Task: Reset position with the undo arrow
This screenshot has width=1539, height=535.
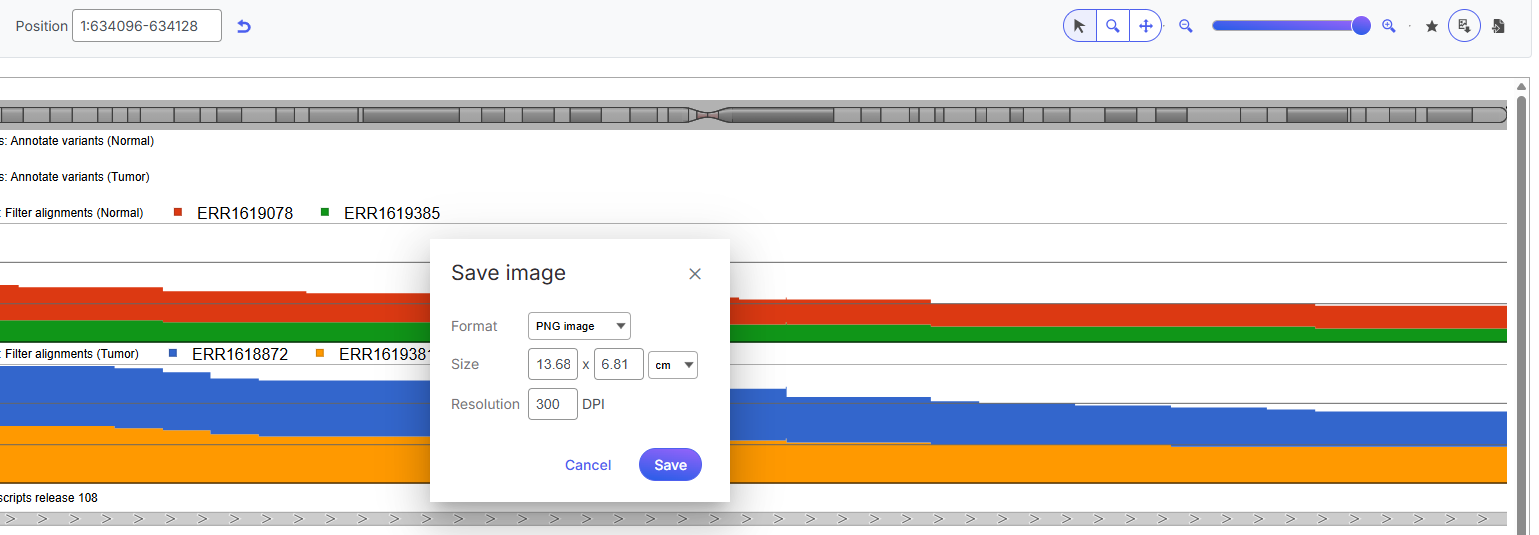Action: (243, 26)
